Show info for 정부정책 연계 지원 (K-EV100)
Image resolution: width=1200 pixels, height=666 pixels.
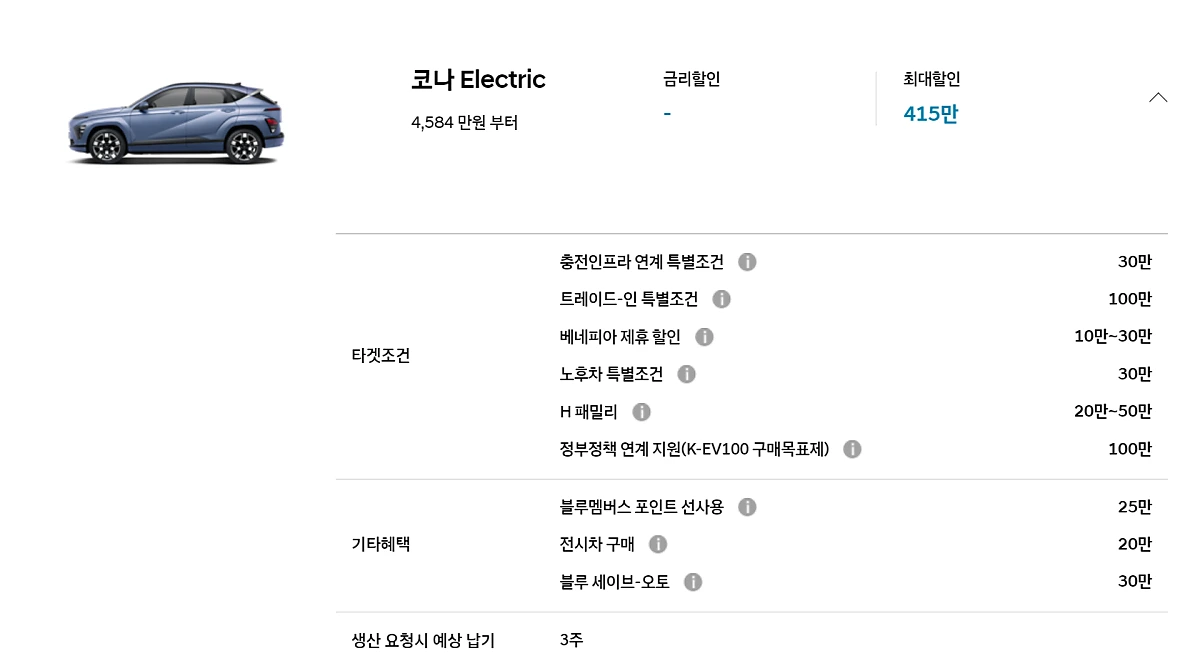[x=852, y=449]
